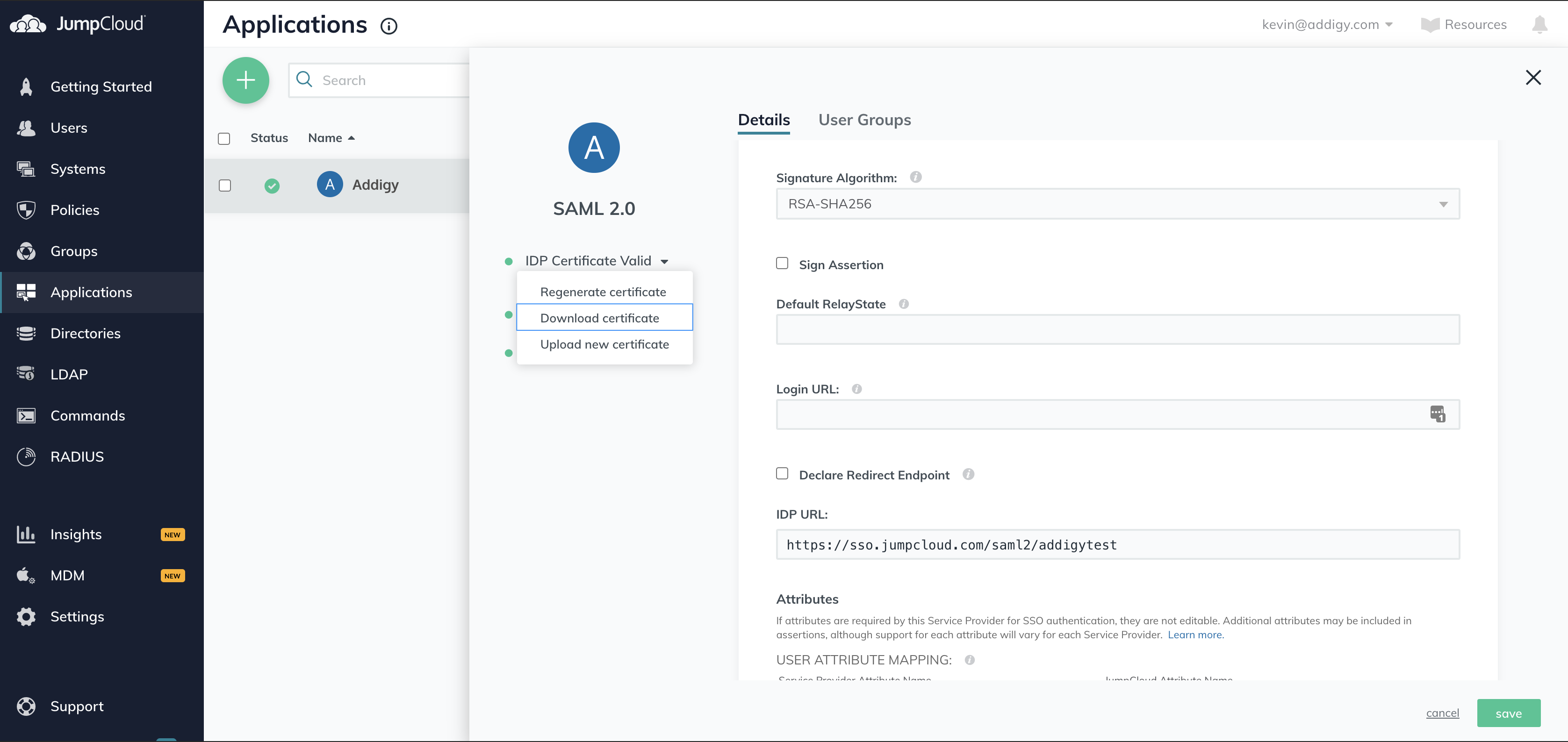Enable the Sign Assertion checkbox

[782, 264]
